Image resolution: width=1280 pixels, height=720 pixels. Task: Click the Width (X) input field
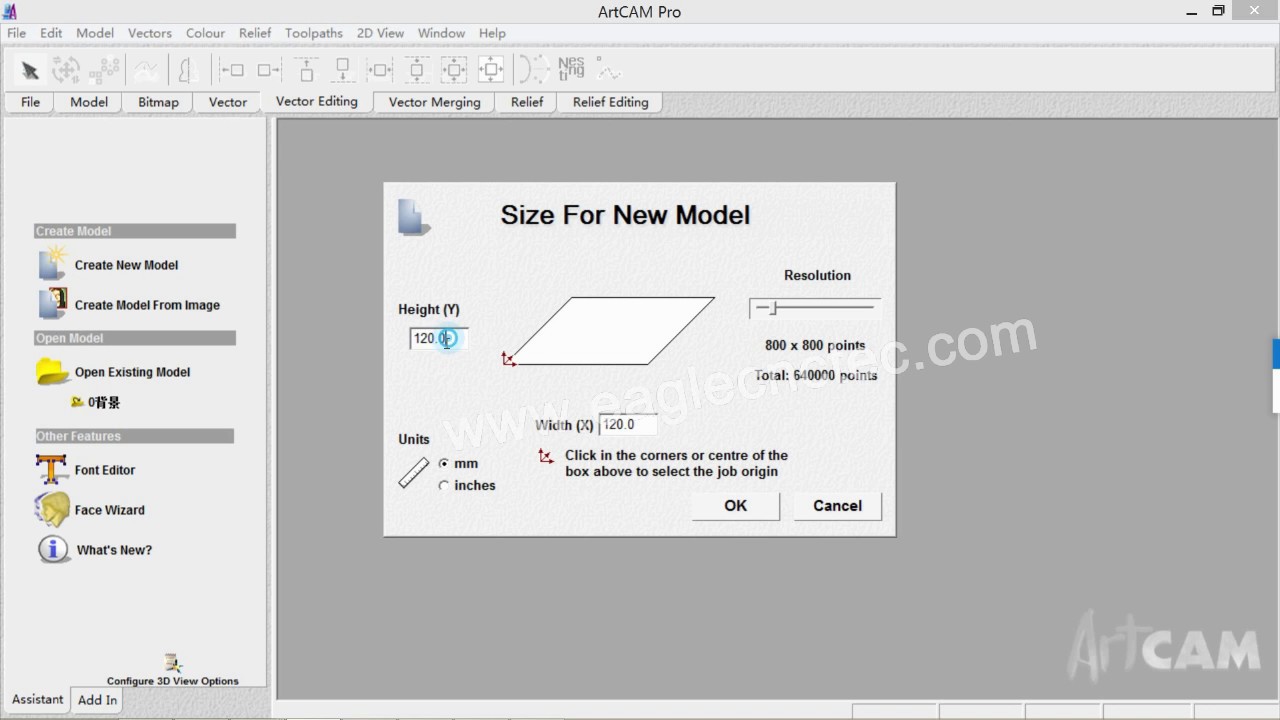tap(628, 425)
